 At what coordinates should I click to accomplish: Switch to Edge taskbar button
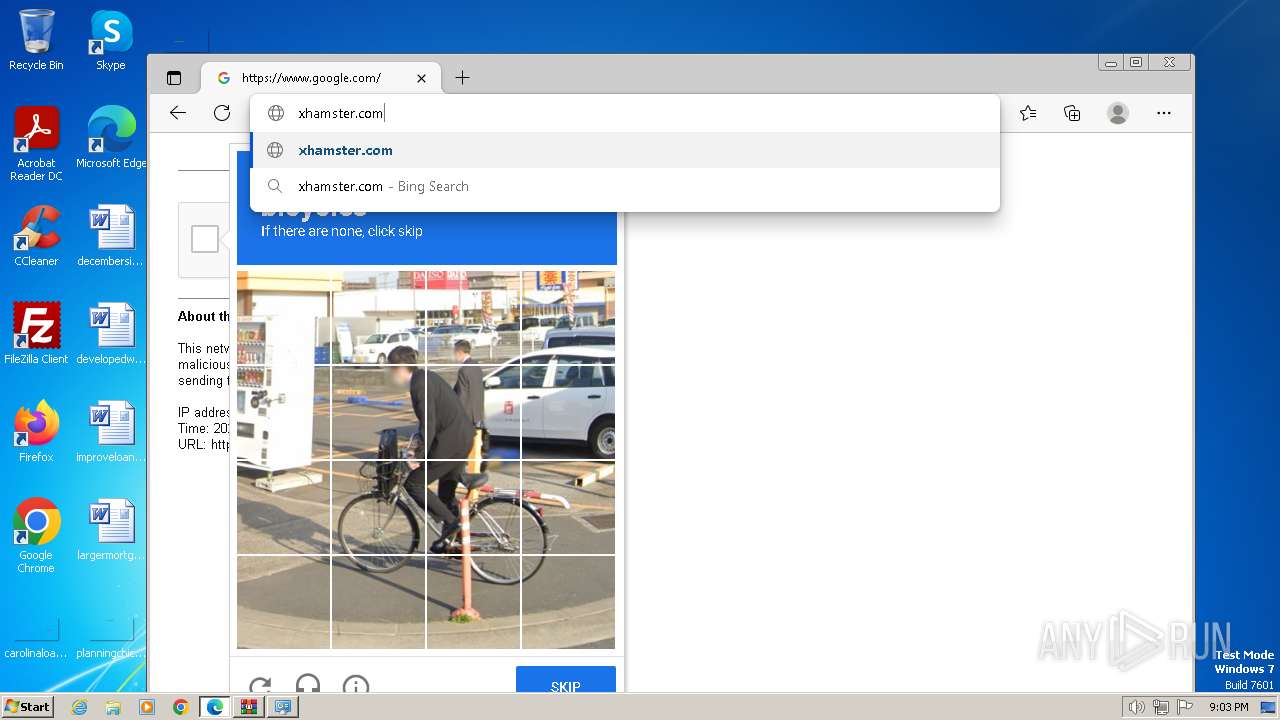[215, 707]
